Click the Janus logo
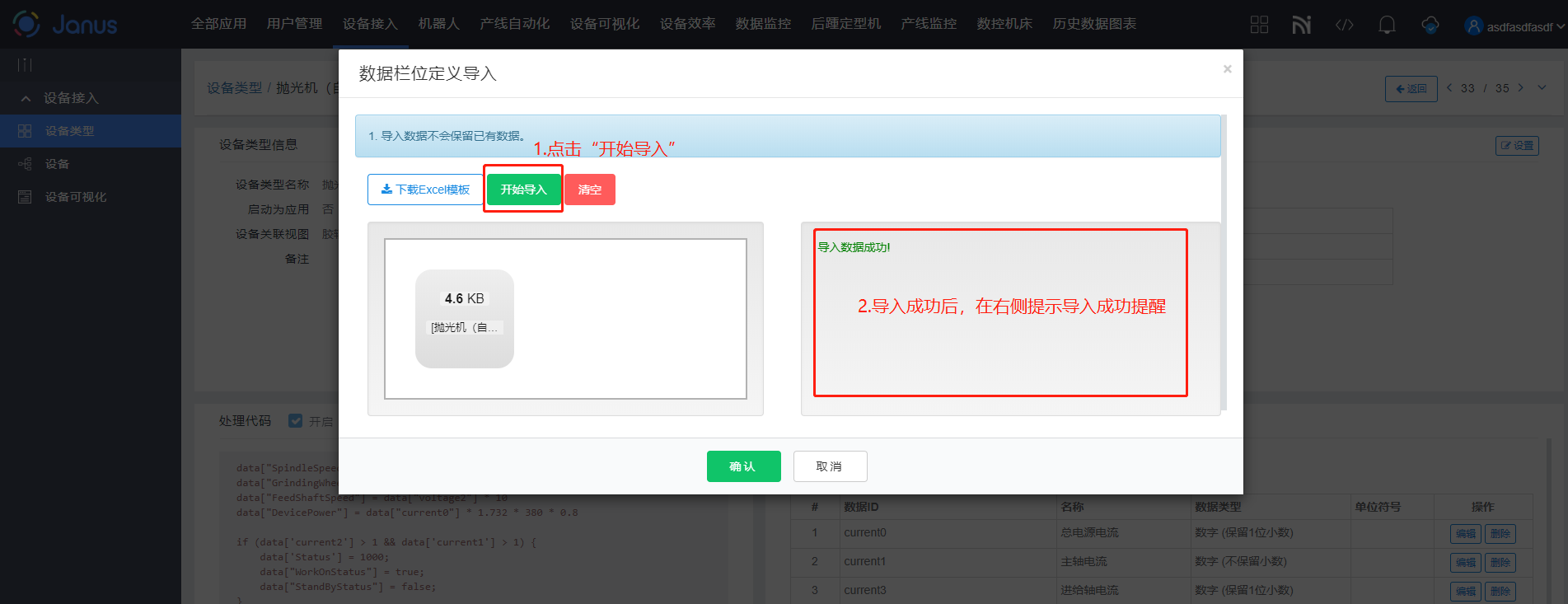The width and height of the screenshot is (1568, 604). pos(65,24)
